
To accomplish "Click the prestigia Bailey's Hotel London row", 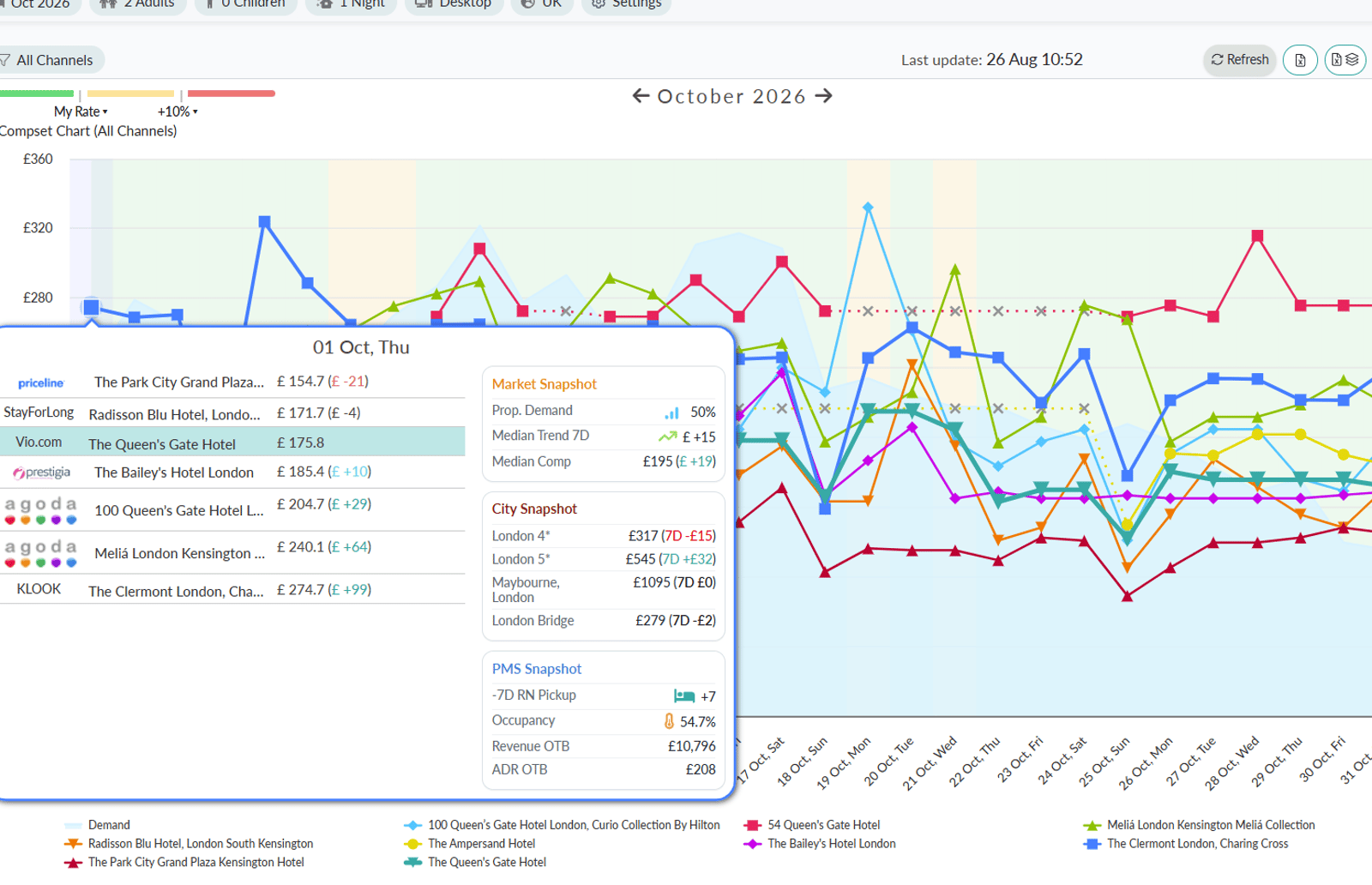I will [232, 473].
